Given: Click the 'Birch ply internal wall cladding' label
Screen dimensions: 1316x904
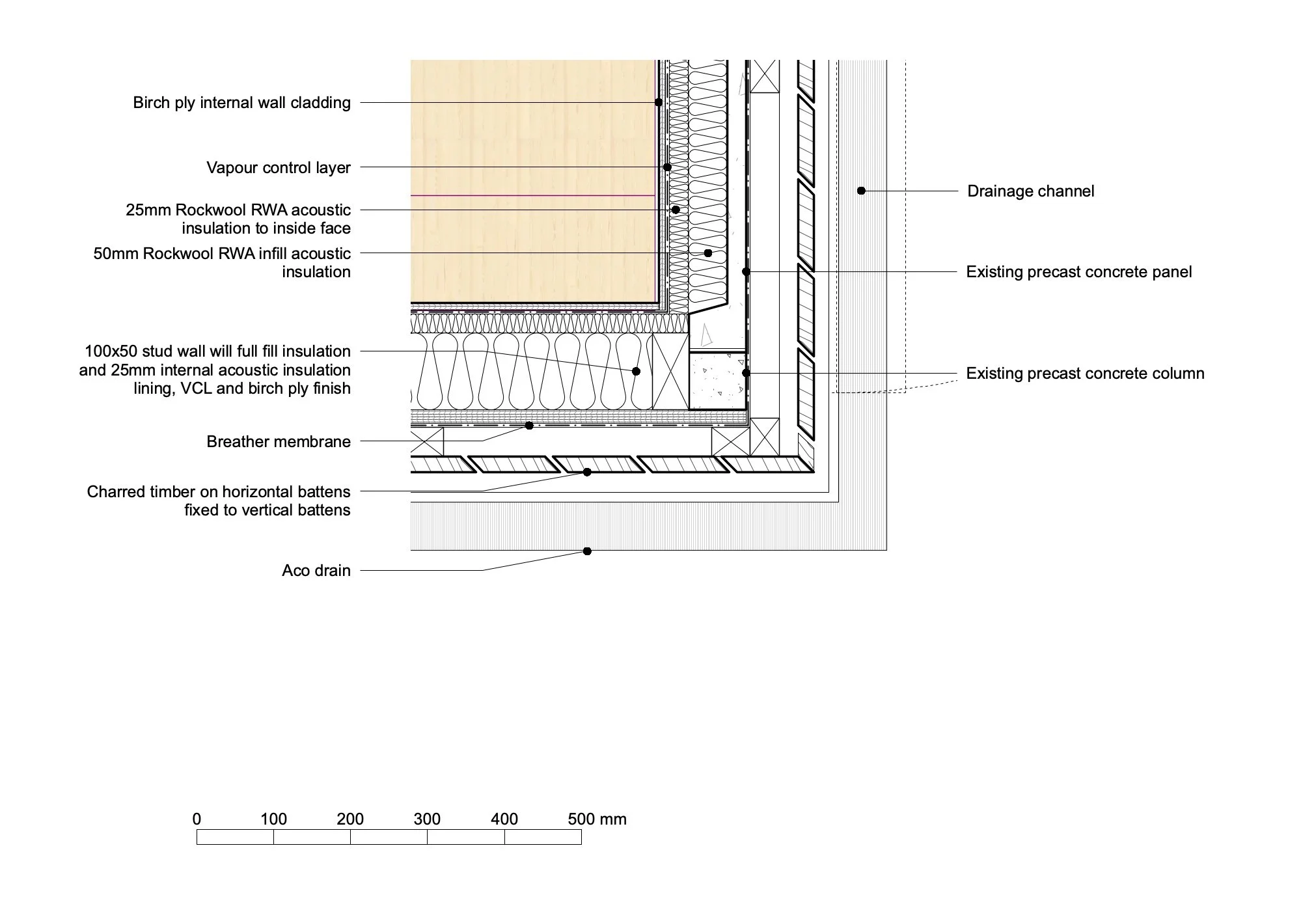Looking at the screenshot, I should click(241, 103).
